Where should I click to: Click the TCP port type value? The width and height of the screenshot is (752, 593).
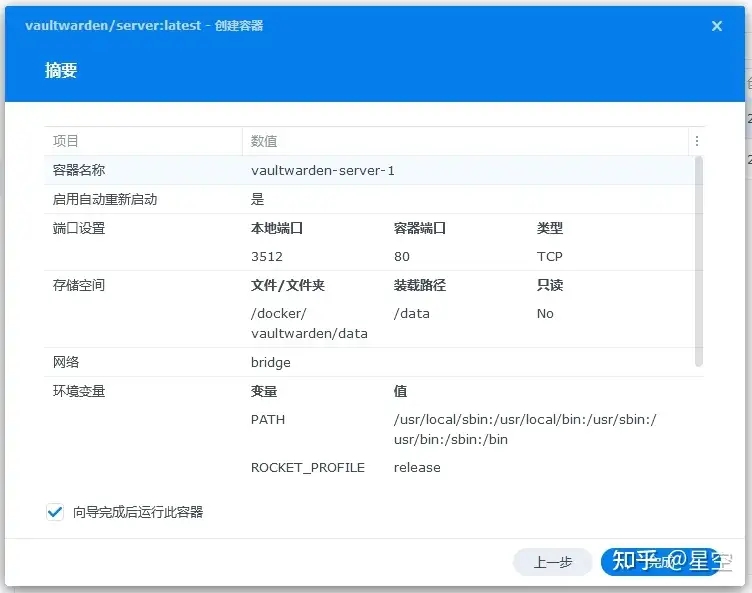pos(550,257)
